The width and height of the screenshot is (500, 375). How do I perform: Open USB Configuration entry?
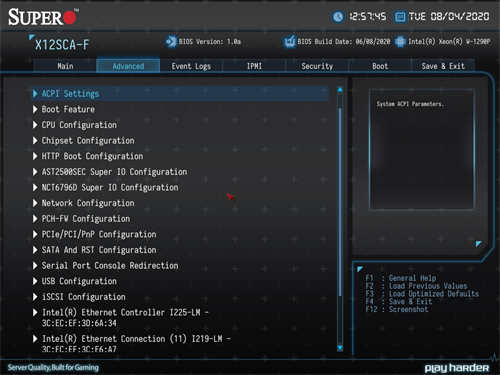click(x=180, y=281)
